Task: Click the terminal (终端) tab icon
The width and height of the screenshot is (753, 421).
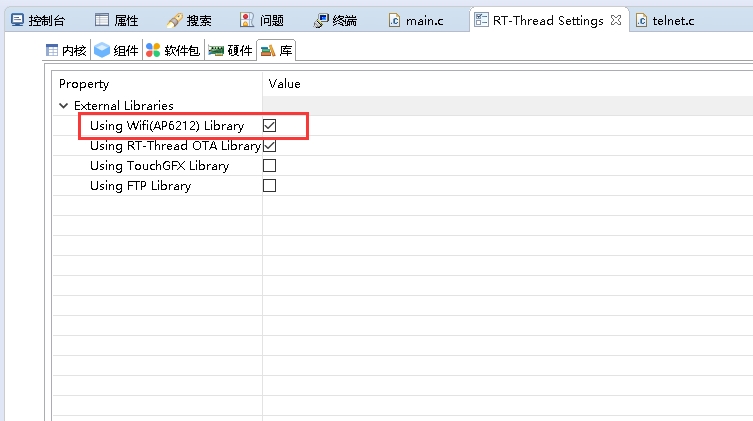Action: point(321,19)
